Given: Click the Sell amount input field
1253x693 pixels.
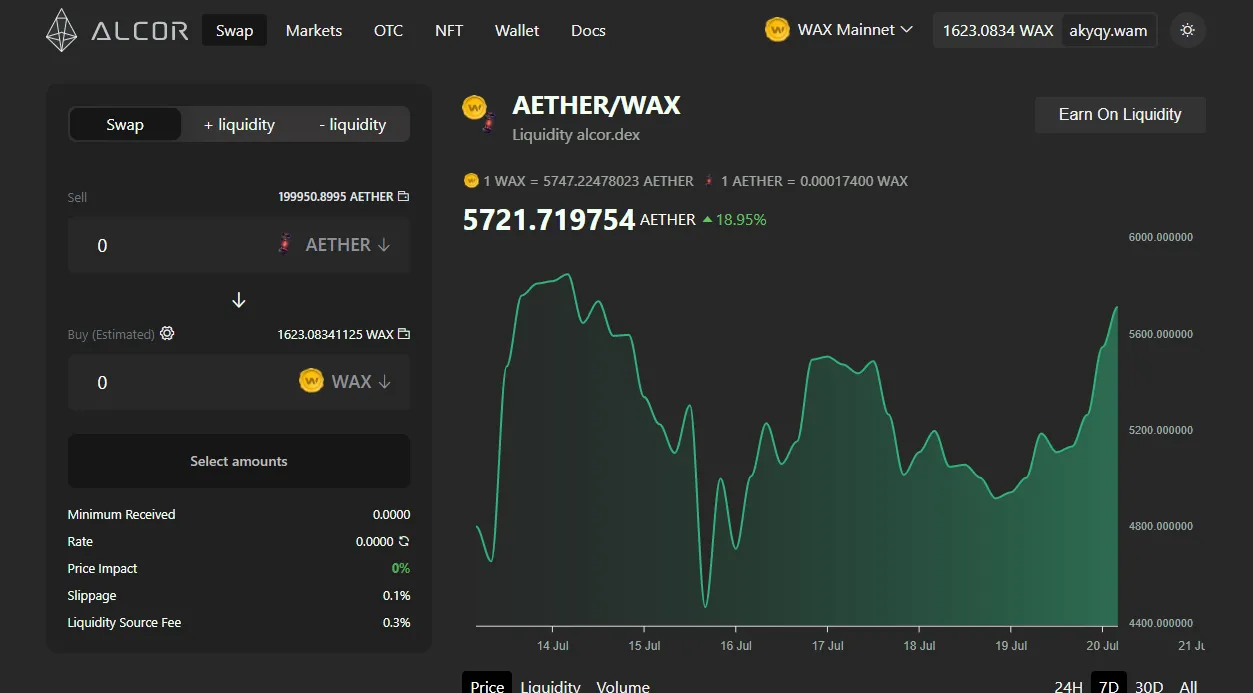Looking at the screenshot, I should (x=170, y=245).
